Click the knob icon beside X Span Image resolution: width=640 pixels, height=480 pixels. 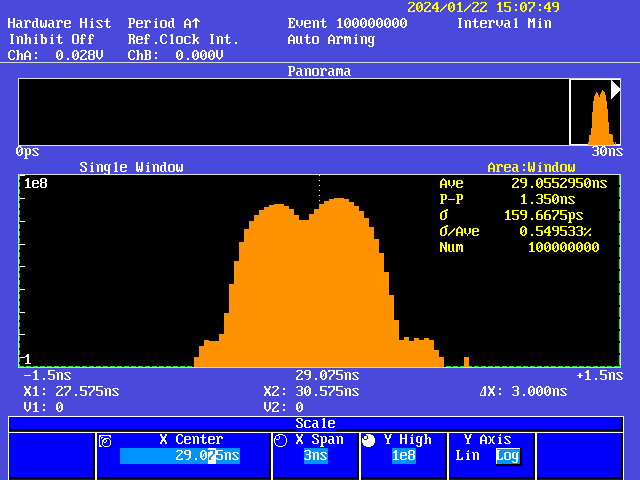pyautogui.click(x=280, y=440)
